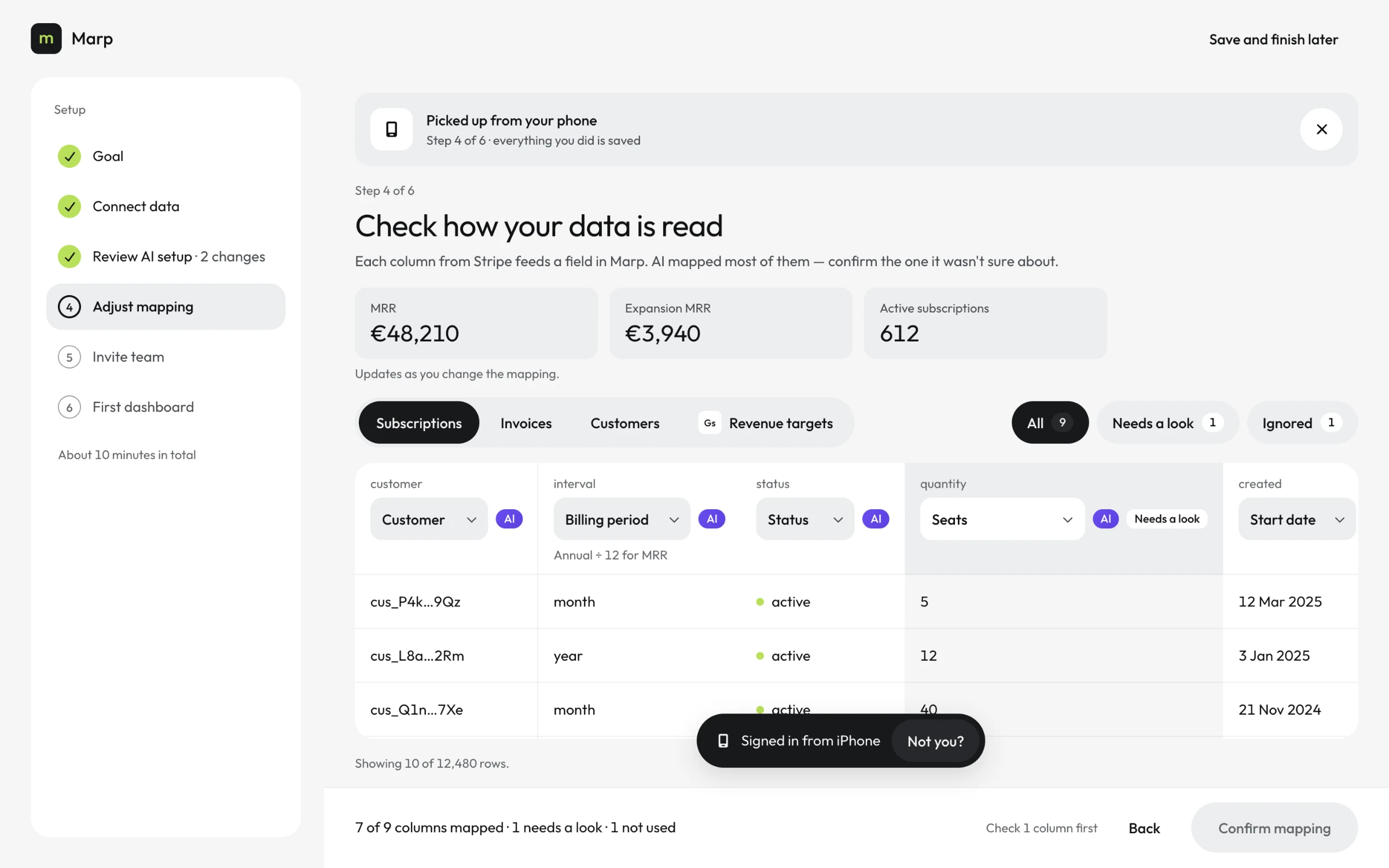Click the step 6 circle beside First dashboard
This screenshot has width=1389, height=868.
pyautogui.click(x=69, y=407)
